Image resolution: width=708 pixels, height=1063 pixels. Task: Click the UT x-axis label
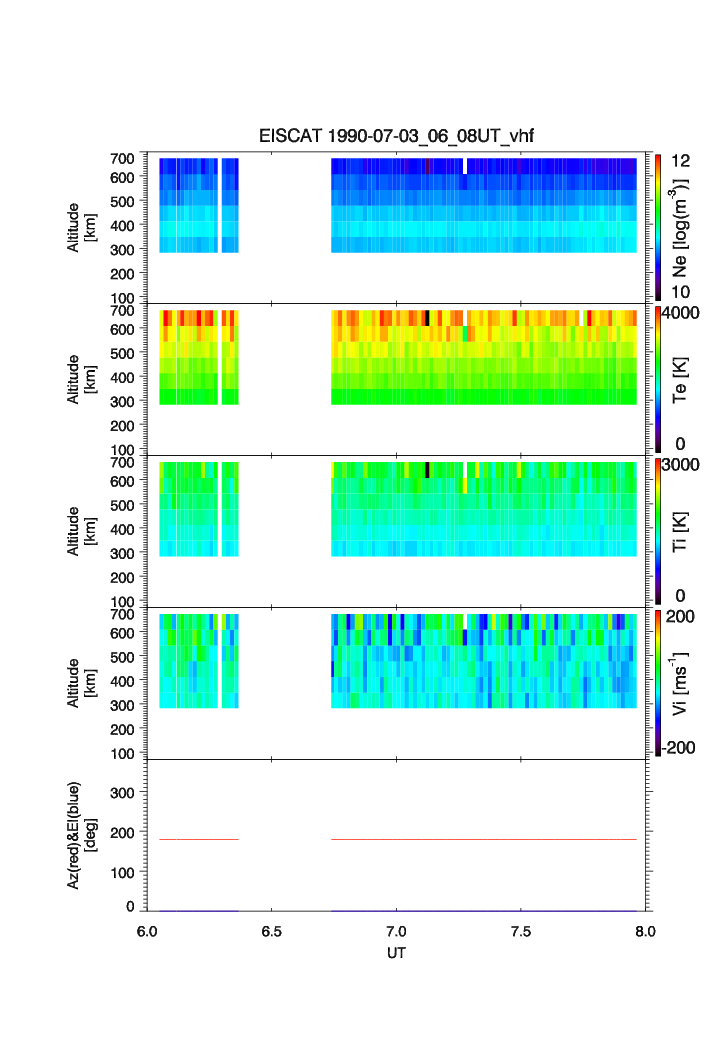click(x=396, y=953)
